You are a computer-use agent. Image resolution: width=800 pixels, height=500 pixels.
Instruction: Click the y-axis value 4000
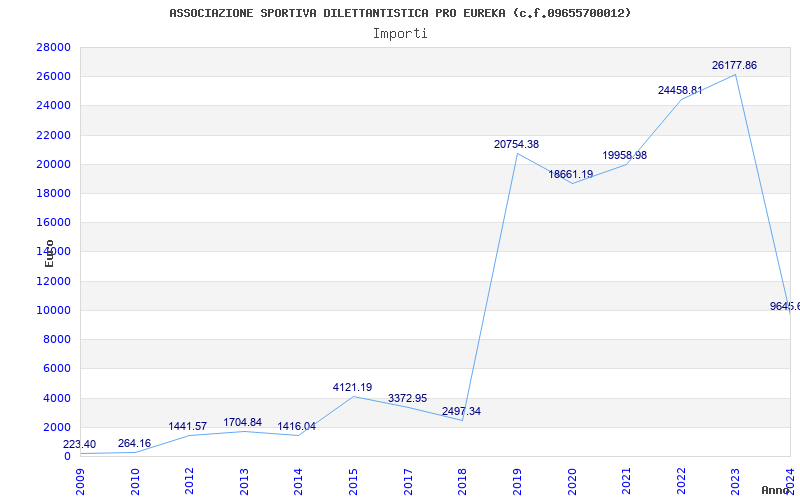(x=56, y=398)
